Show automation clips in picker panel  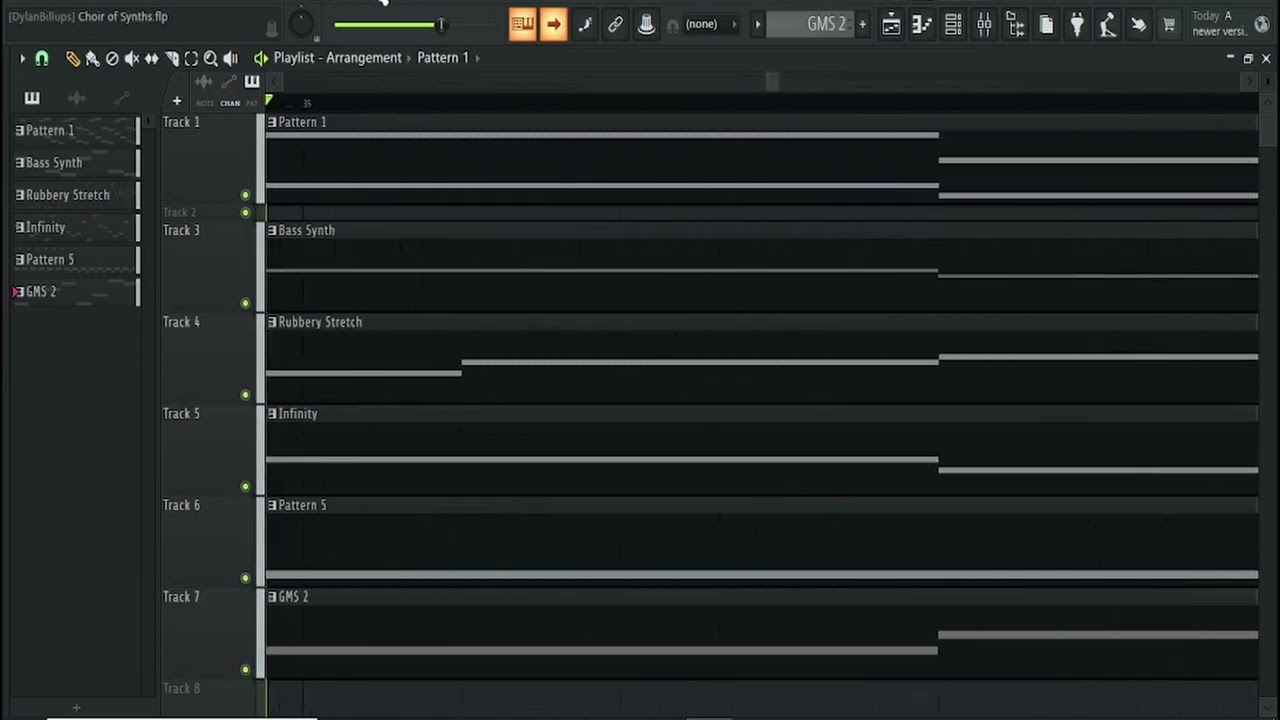coord(122,98)
